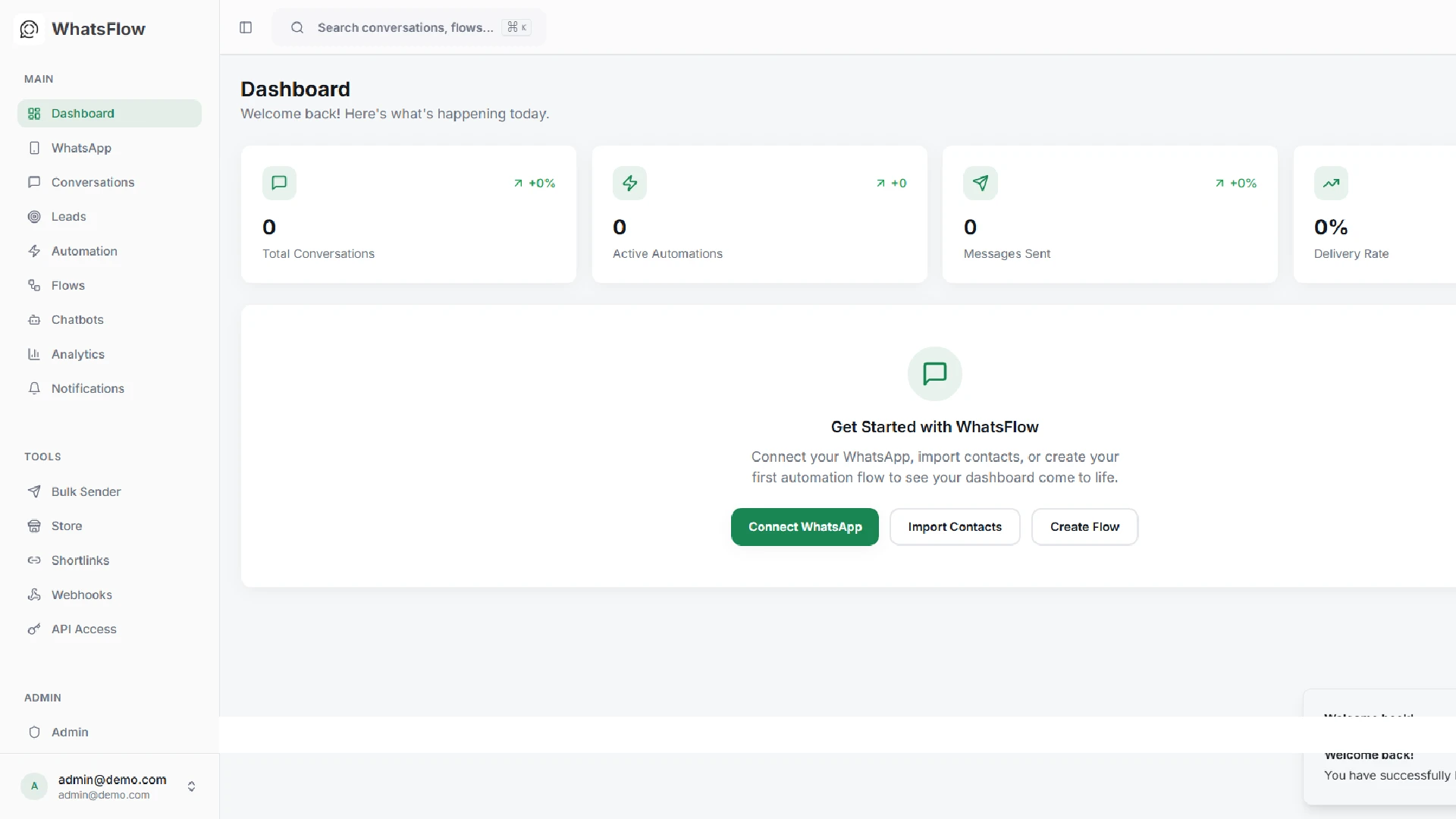Go to Conversations in sidebar

point(109,182)
